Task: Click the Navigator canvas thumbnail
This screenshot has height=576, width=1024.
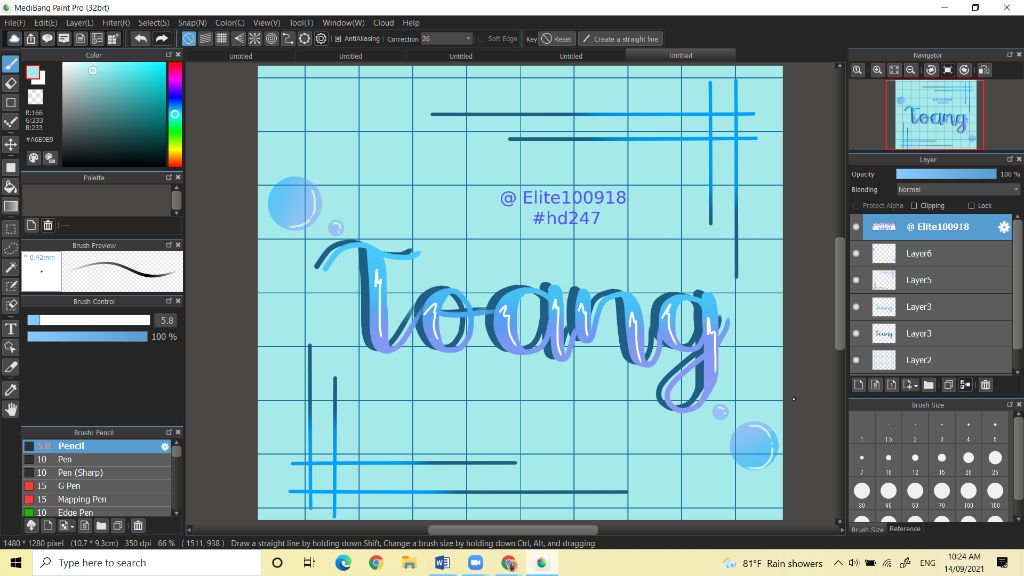Action: click(x=935, y=115)
